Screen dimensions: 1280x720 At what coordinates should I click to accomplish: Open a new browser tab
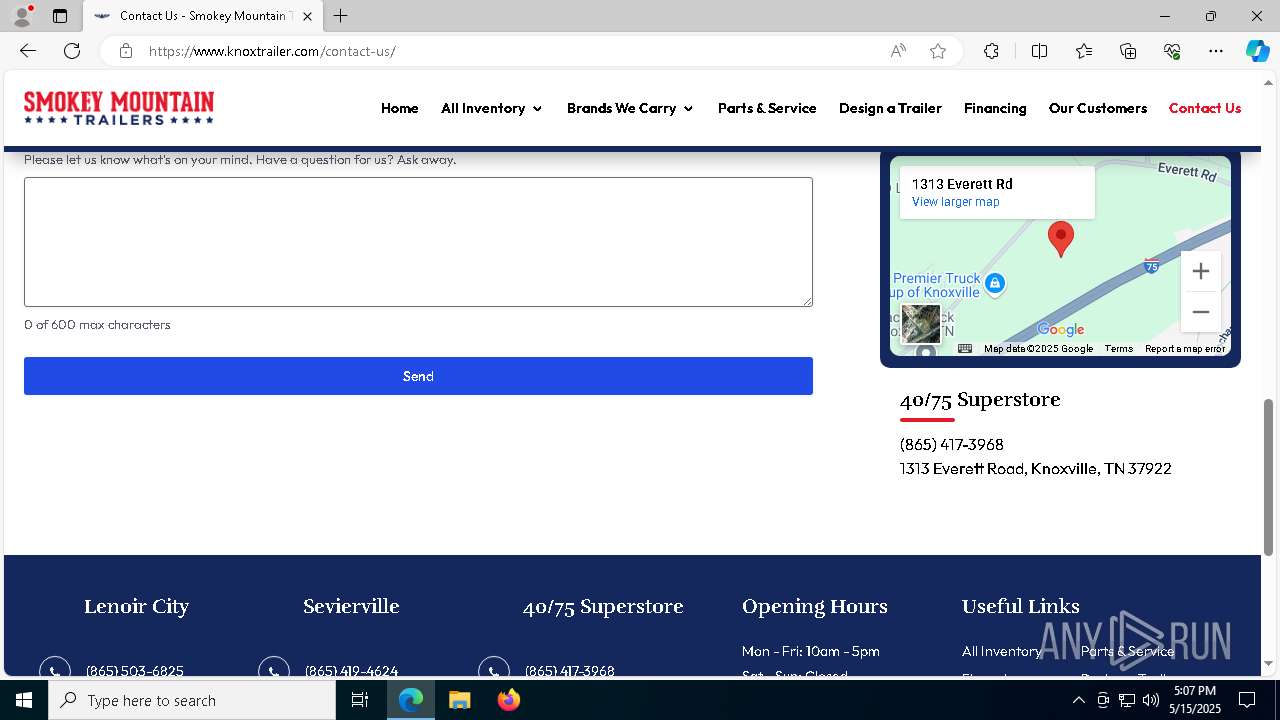(341, 16)
